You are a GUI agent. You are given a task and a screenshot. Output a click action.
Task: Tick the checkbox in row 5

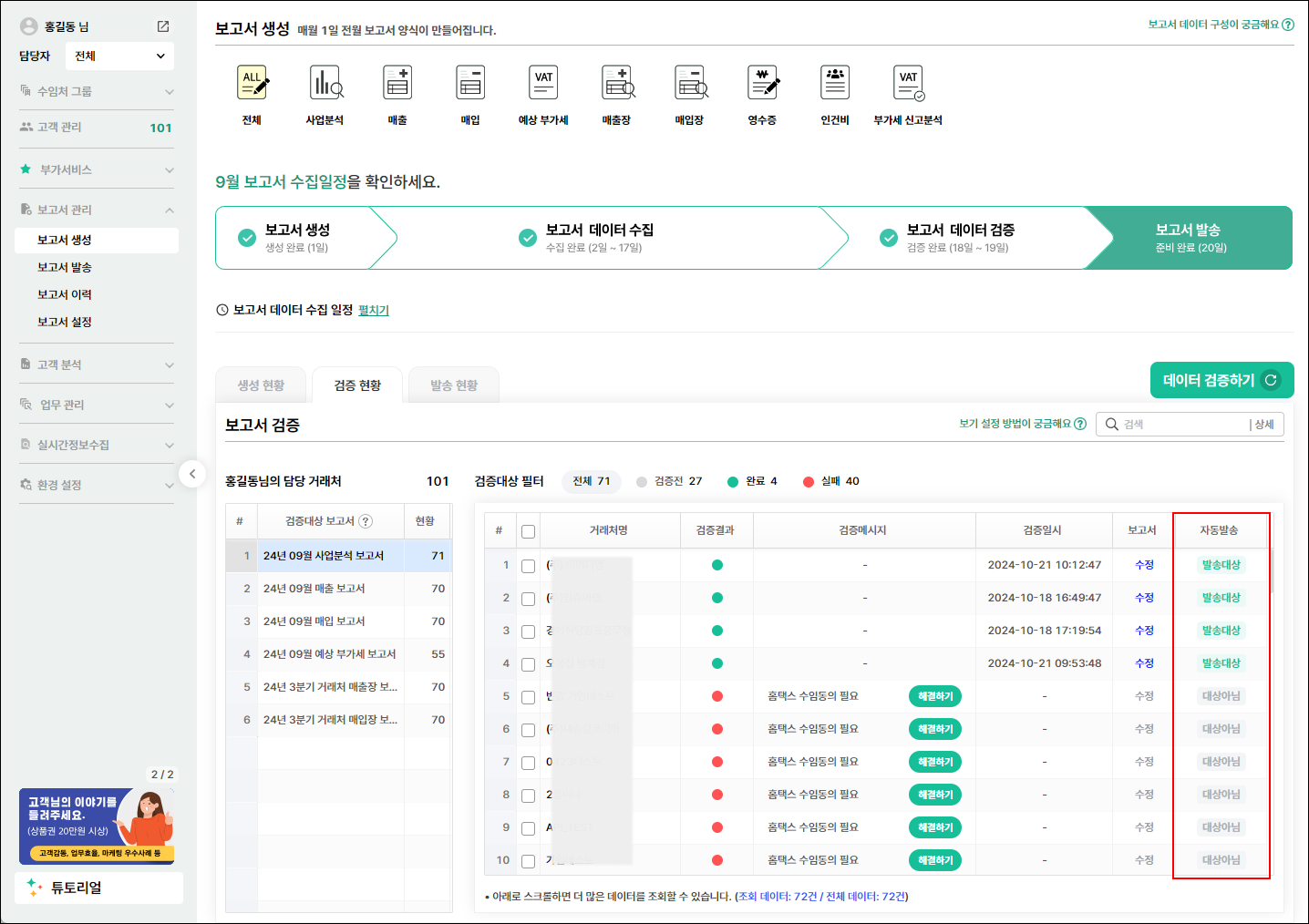[x=528, y=697]
